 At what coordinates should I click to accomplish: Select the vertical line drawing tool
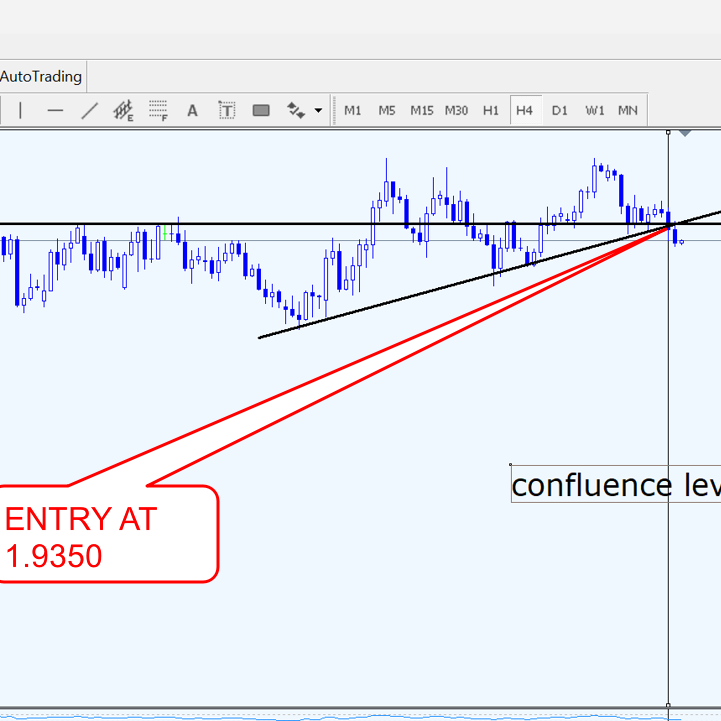pos(20,110)
